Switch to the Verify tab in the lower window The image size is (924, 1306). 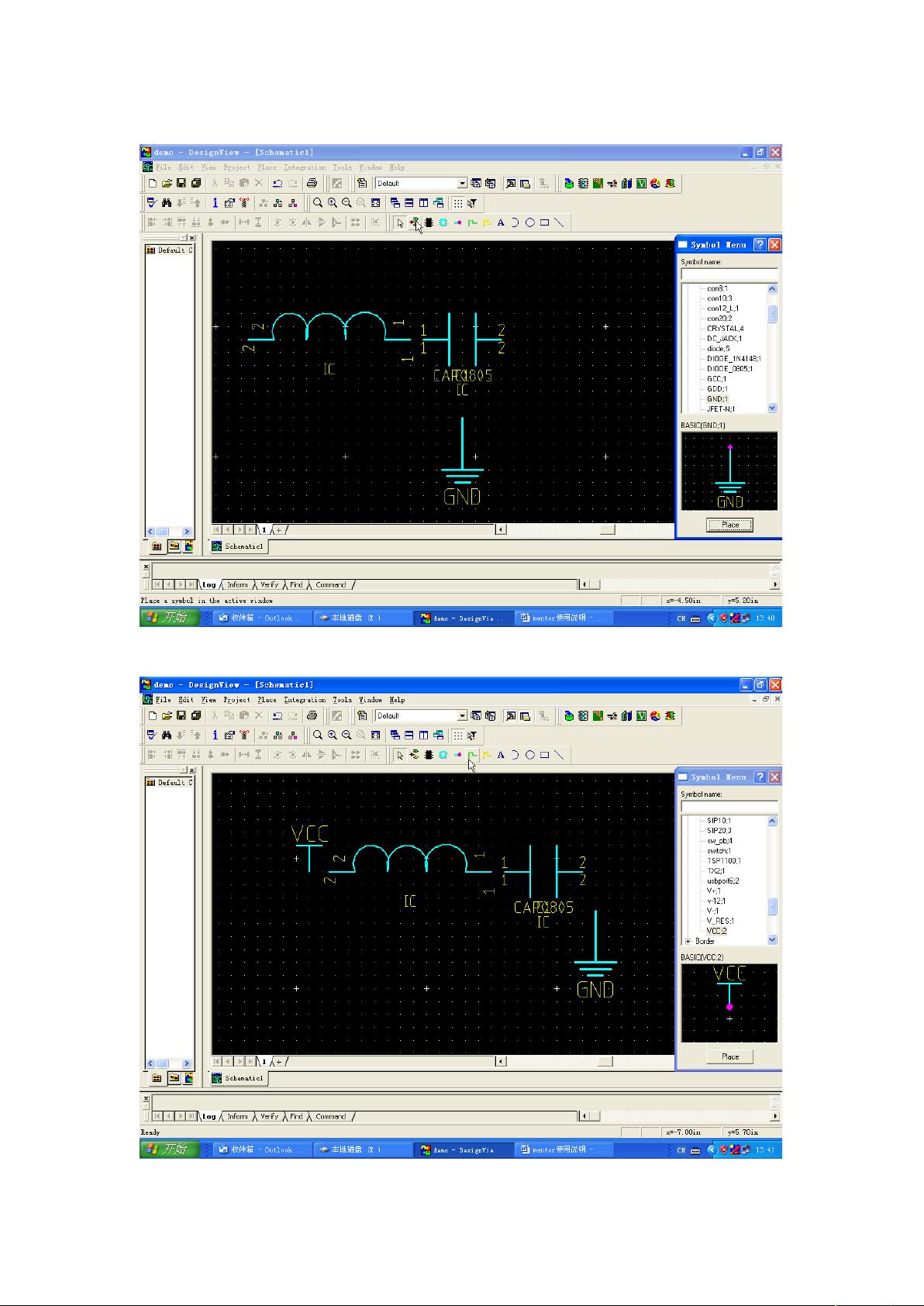click(269, 1117)
